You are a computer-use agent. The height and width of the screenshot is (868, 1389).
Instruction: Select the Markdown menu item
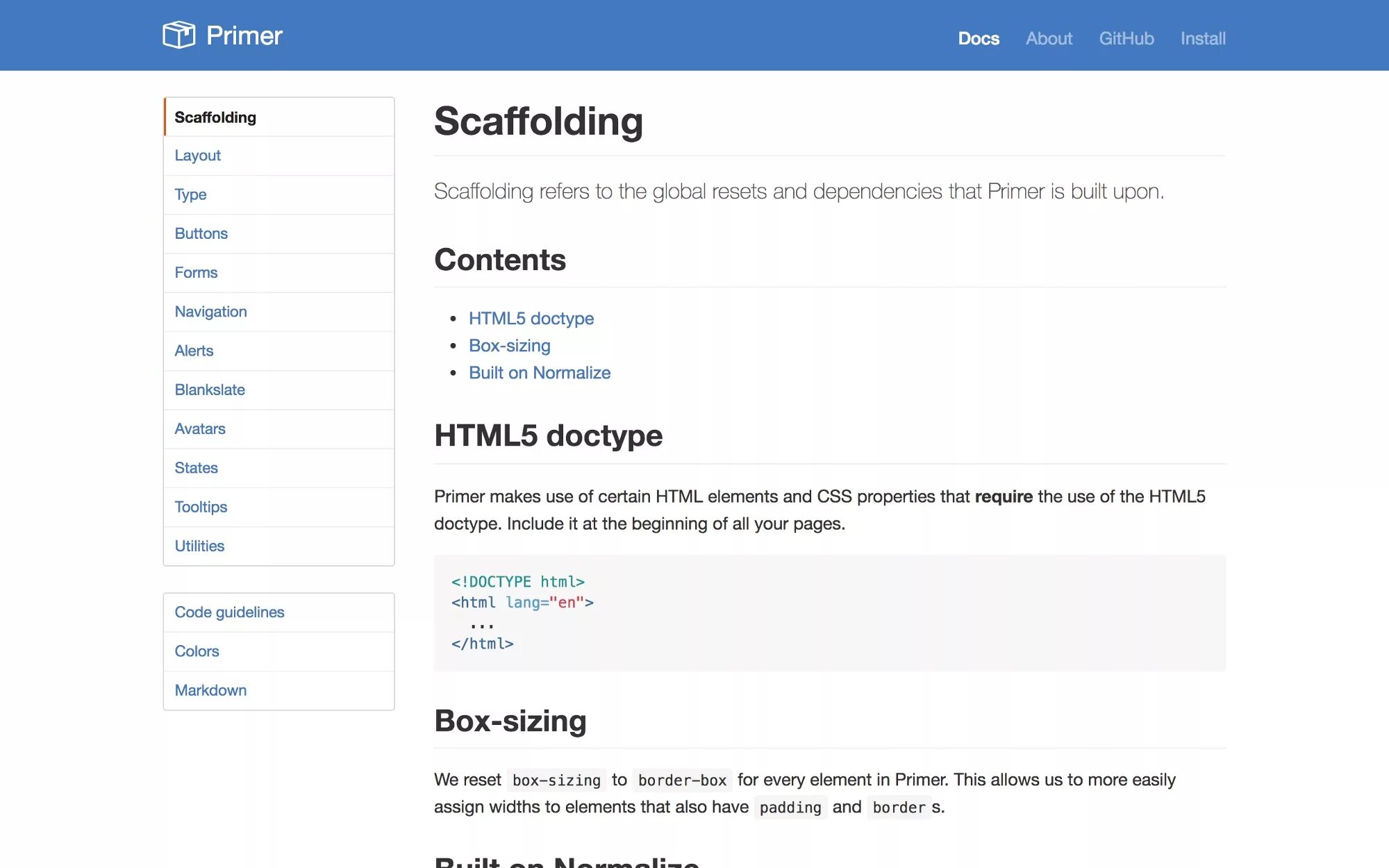point(210,689)
